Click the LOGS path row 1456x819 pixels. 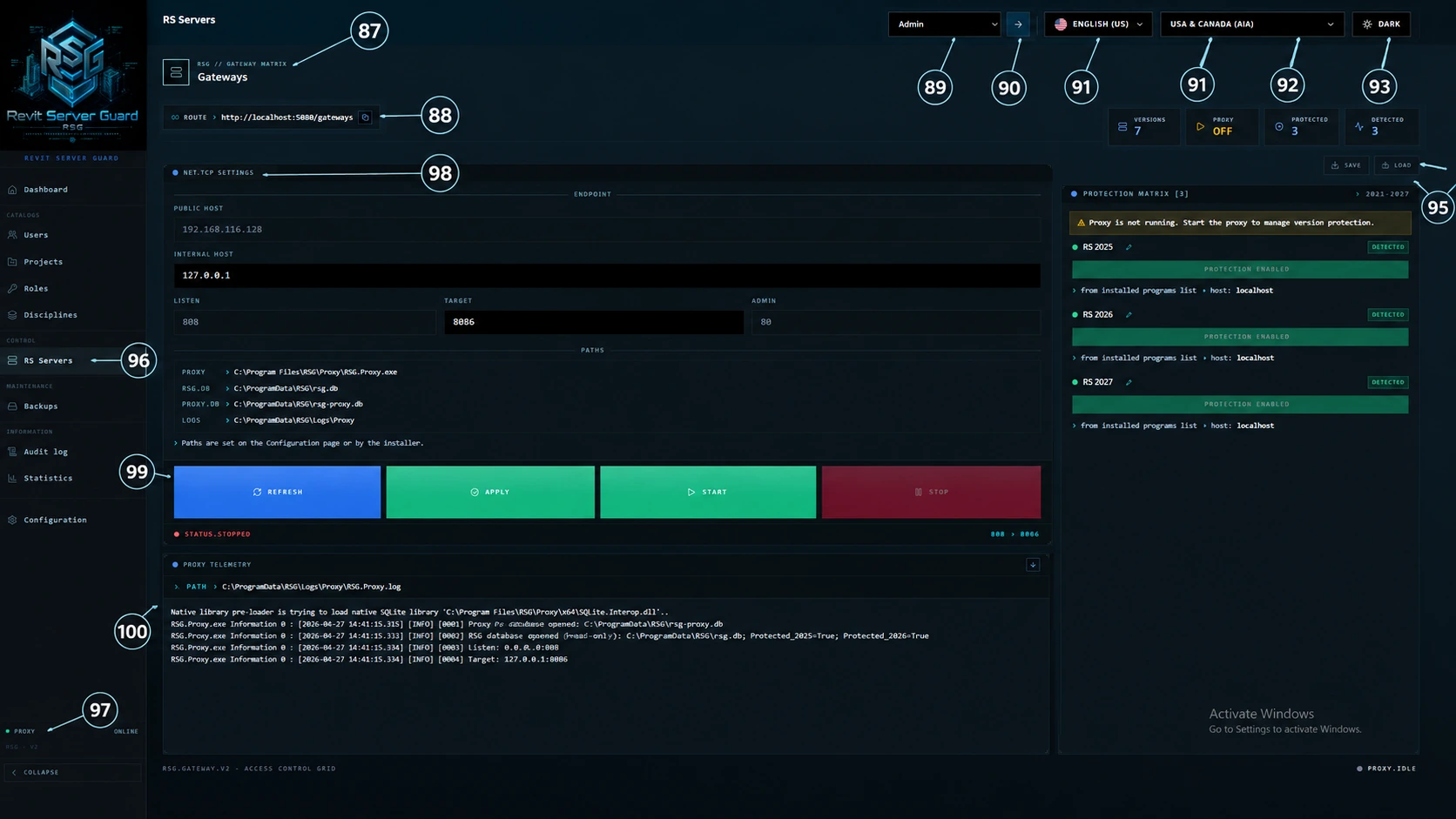point(267,420)
